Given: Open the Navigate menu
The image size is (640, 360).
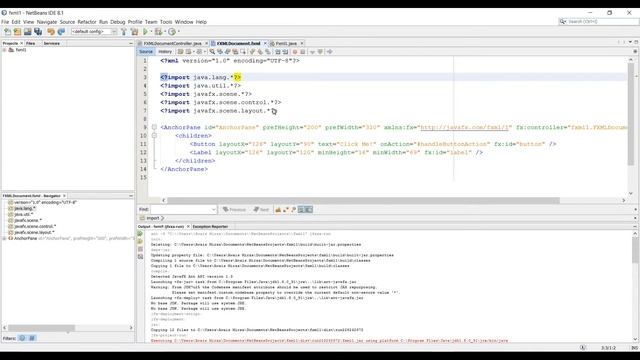Looking at the screenshot, I should (x=47, y=22).
